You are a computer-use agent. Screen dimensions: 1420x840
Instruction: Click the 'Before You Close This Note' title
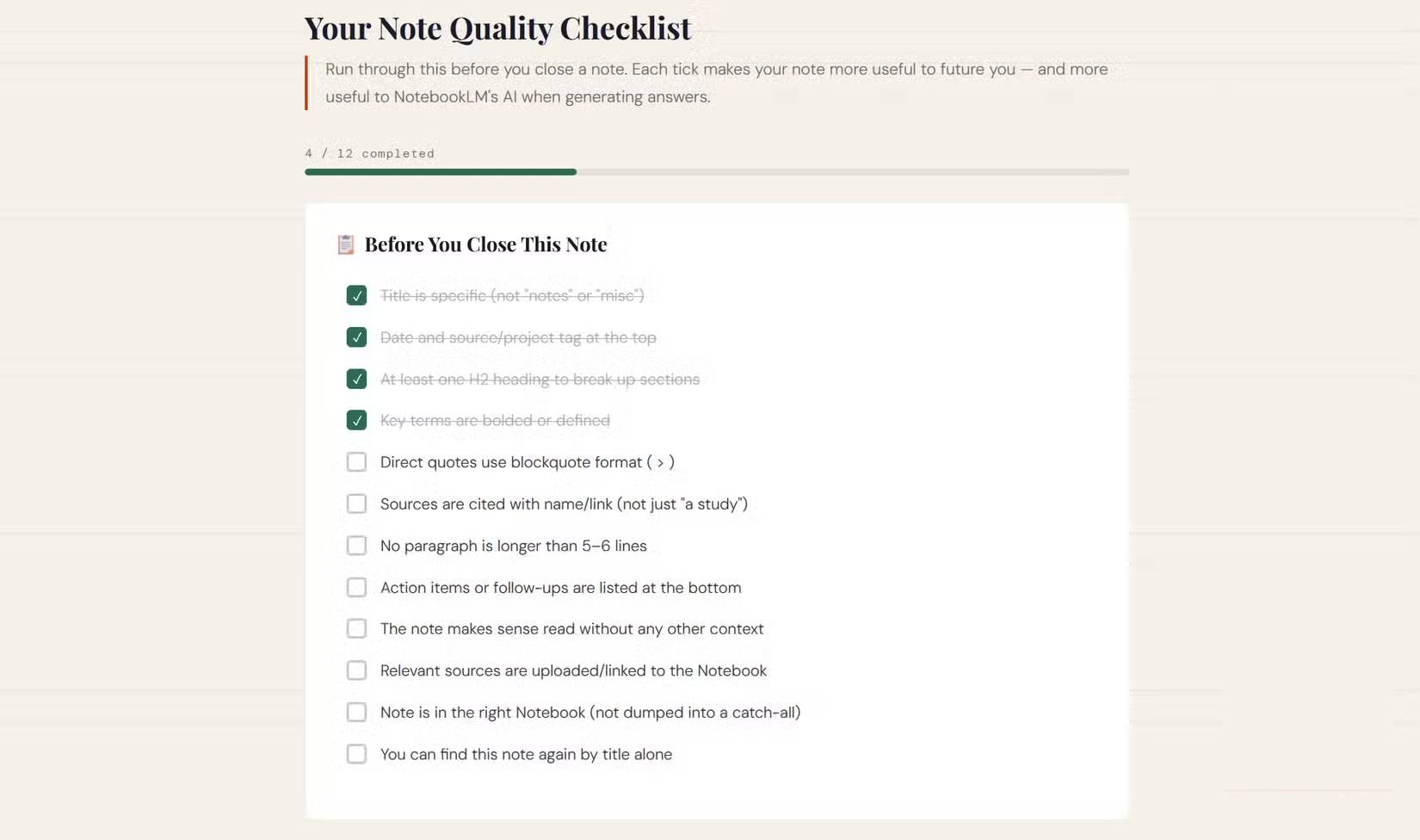coord(485,244)
